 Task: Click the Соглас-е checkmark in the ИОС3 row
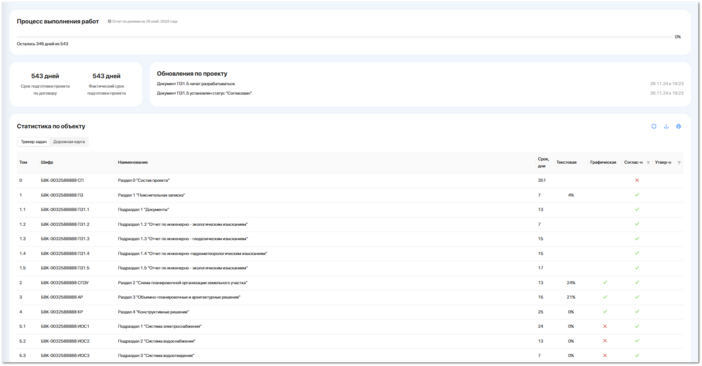[637, 355]
